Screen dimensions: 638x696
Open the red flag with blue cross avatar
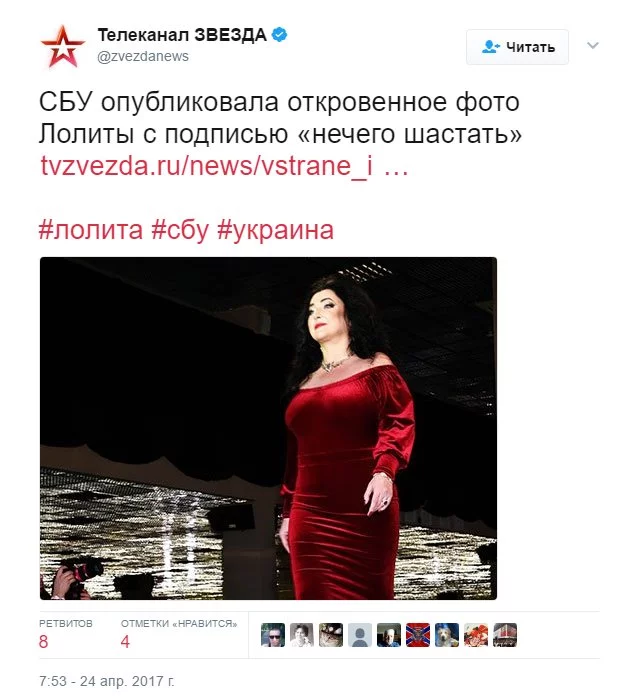click(x=418, y=635)
